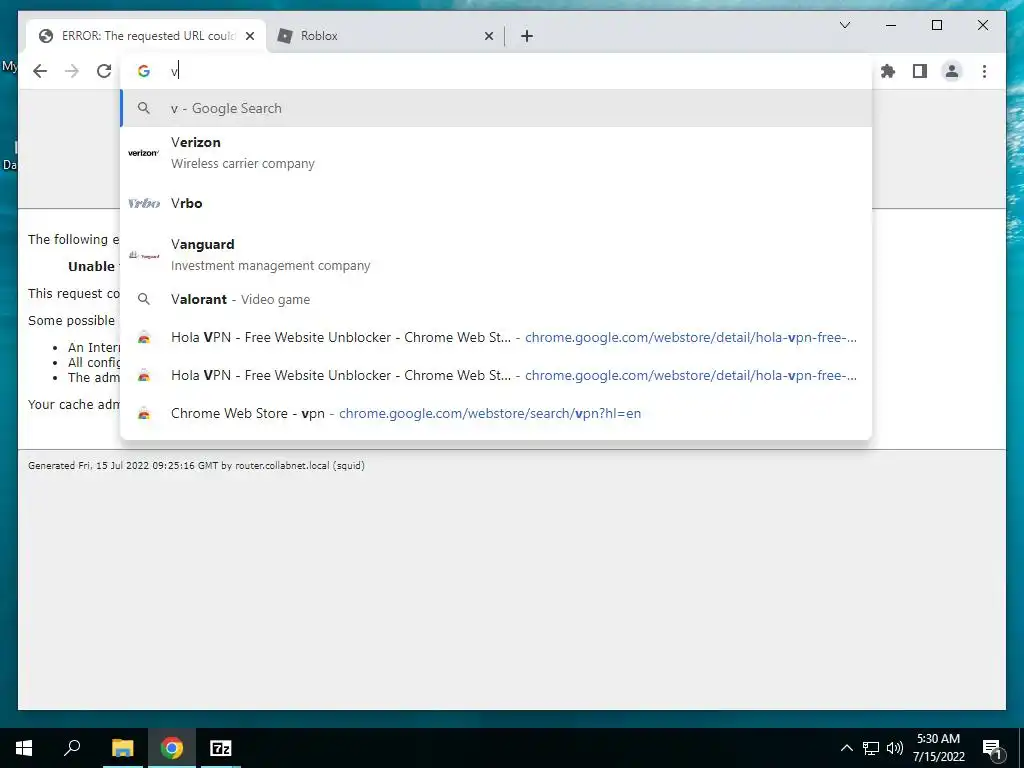The image size is (1024, 768).
Task: Open 7-Zip from the taskbar
Action: tap(221, 748)
